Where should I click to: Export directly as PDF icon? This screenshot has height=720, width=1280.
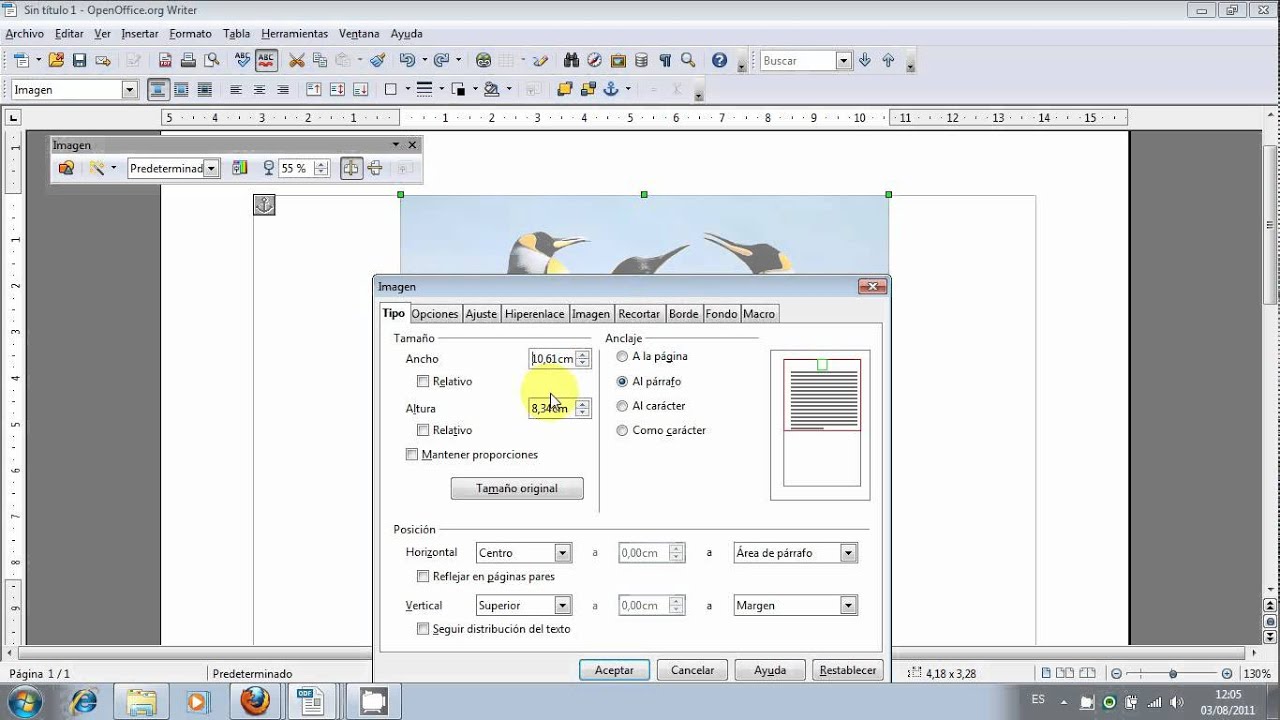165,61
